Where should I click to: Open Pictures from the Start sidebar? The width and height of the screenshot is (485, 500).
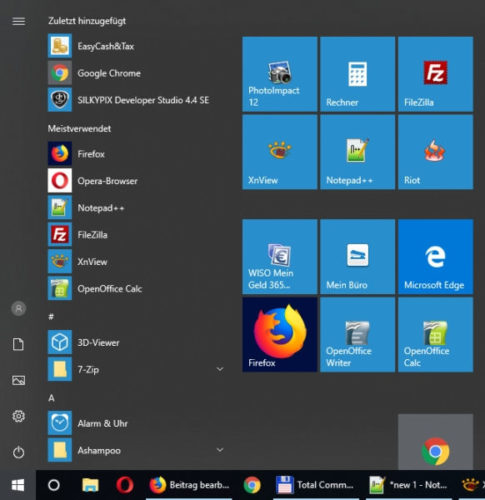click(18, 380)
